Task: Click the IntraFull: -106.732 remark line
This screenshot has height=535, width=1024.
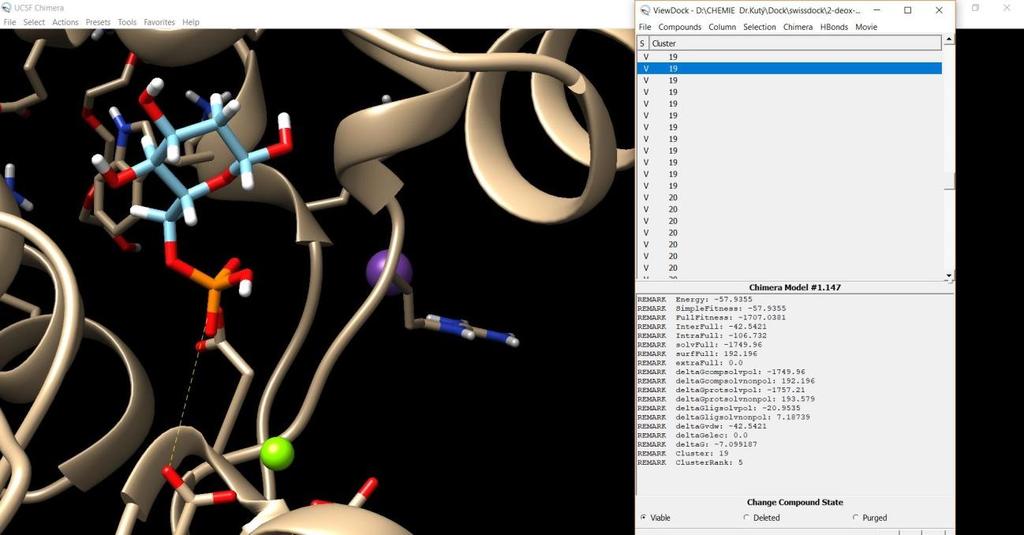Action: (702, 335)
